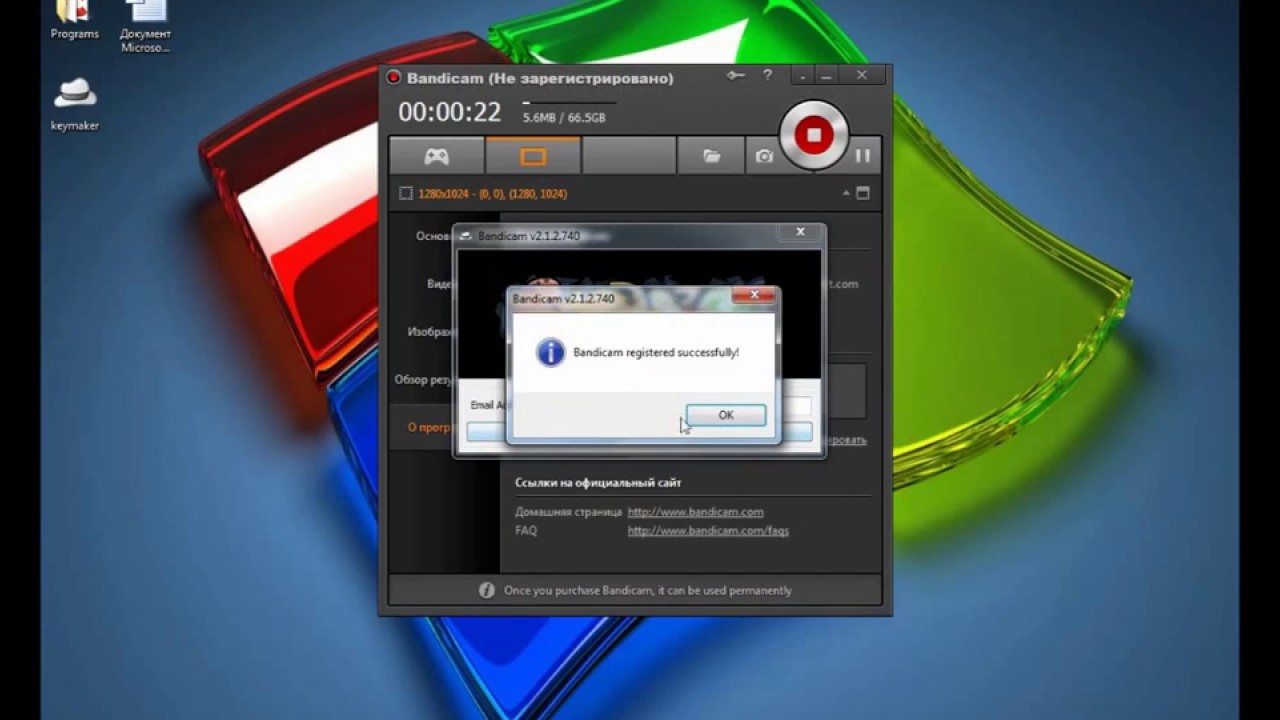The width and height of the screenshot is (1280, 720).
Task: Open the bandicam.com home page link
Action: click(695, 512)
